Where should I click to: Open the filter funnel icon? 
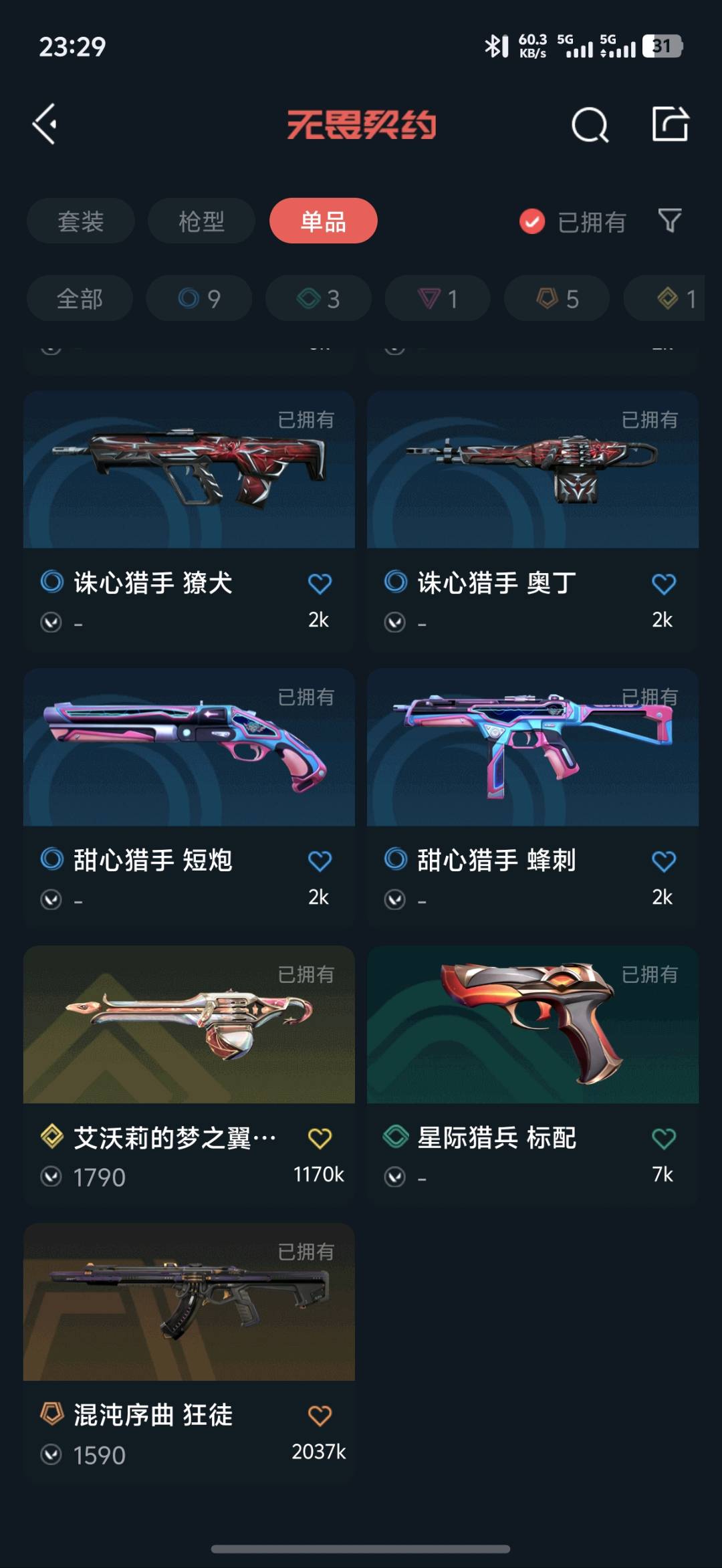[x=669, y=221]
